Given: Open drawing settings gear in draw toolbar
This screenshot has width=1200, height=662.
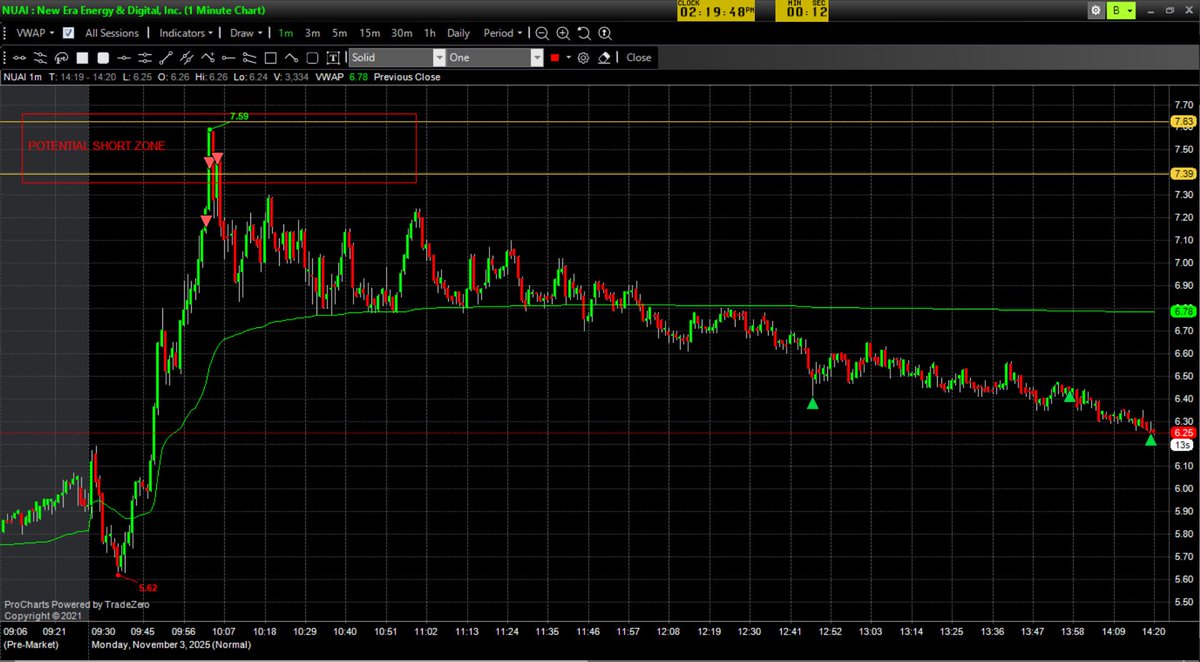Looking at the screenshot, I should click(583, 58).
